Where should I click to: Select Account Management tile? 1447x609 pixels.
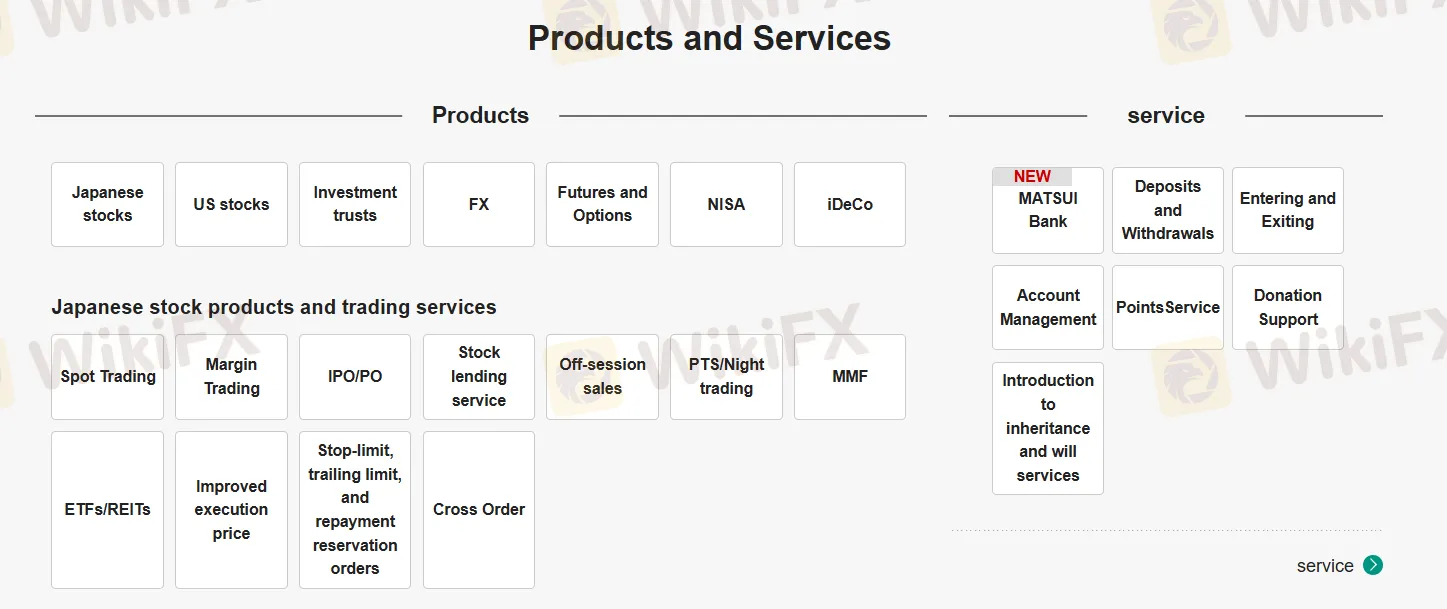click(x=1048, y=307)
